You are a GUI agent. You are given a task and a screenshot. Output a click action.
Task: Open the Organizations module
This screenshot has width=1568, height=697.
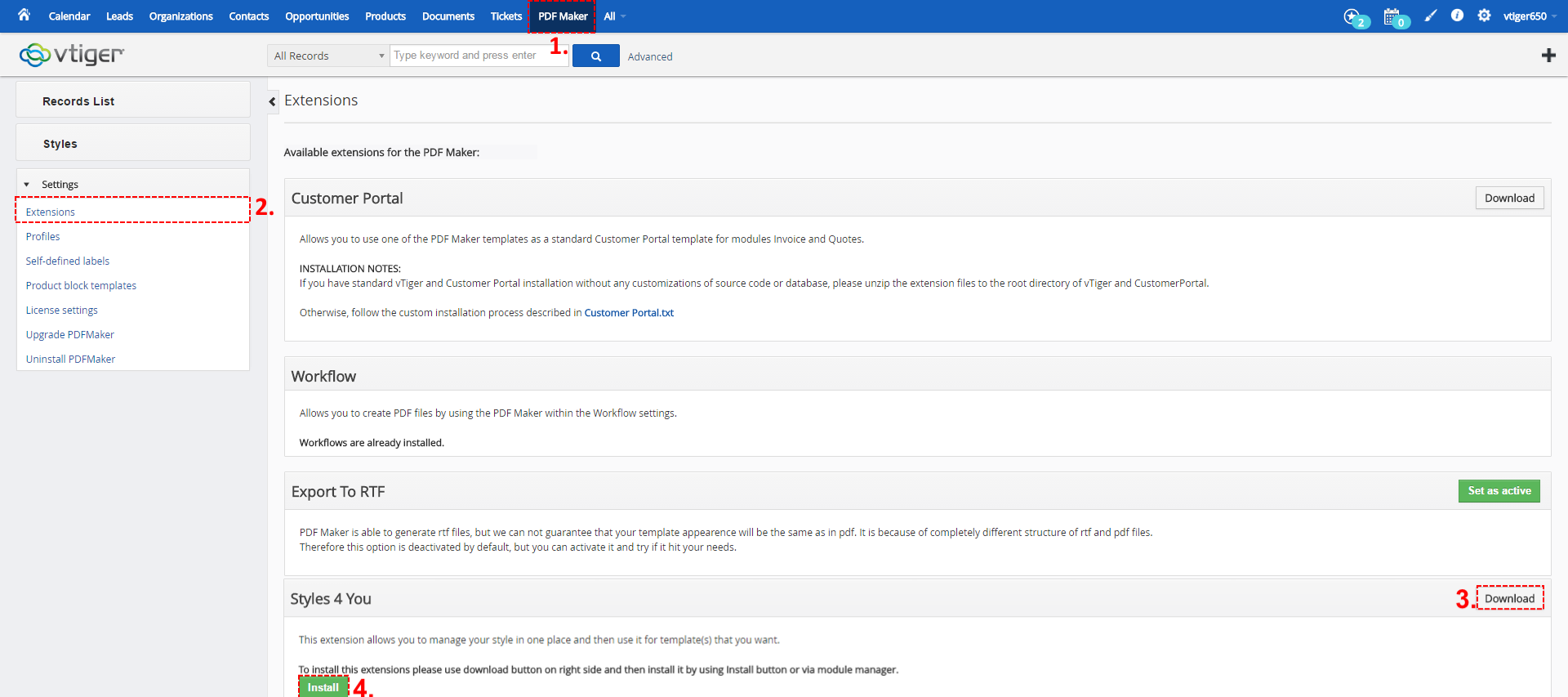[180, 16]
